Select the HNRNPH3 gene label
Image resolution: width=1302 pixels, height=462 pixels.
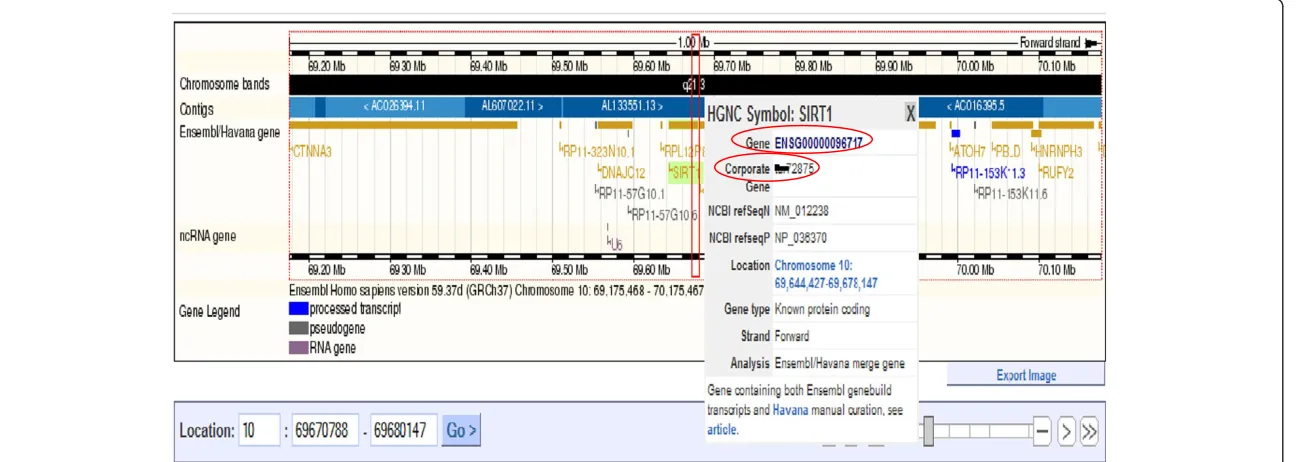[x=1058, y=152]
